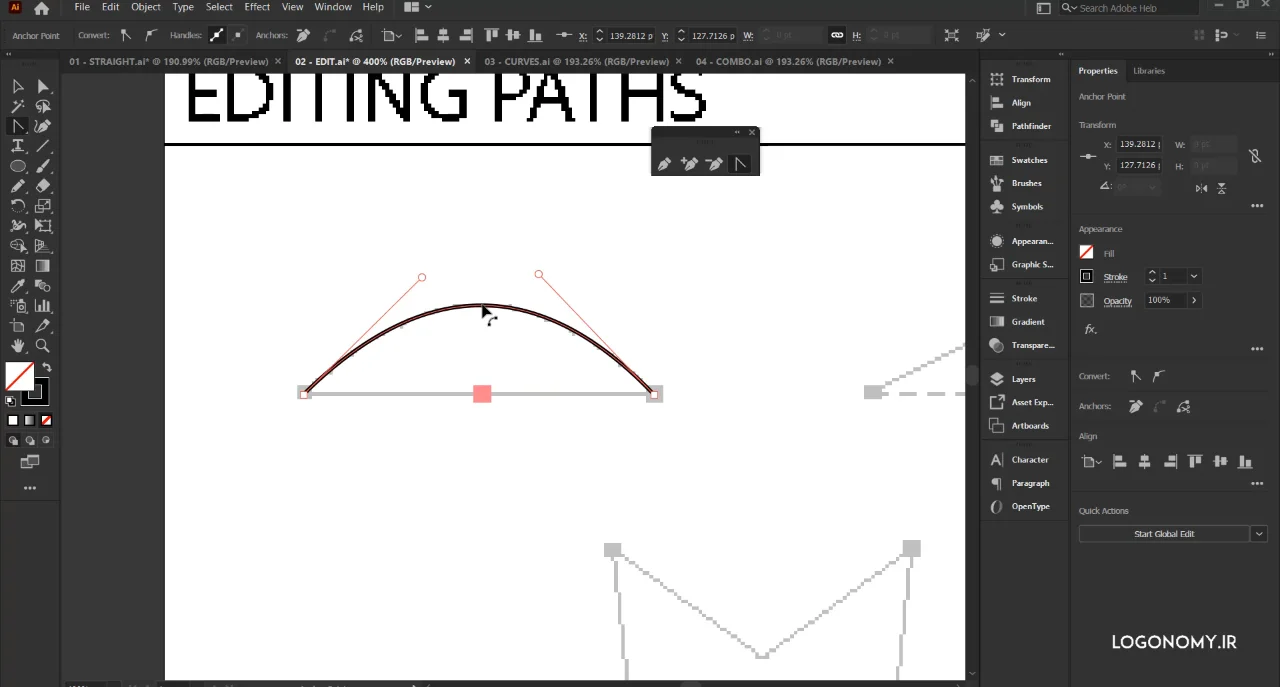Click the Start Global Edit button
The height and width of the screenshot is (687, 1280).
click(x=1164, y=534)
